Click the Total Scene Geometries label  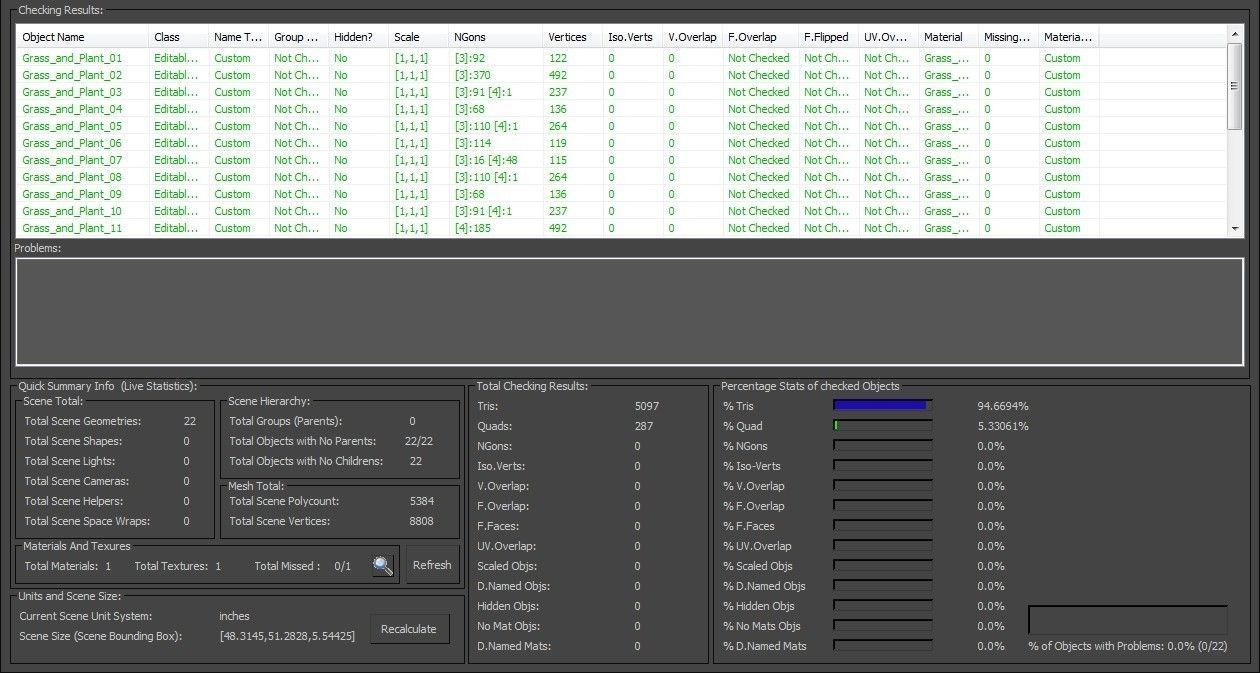[83, 421]
